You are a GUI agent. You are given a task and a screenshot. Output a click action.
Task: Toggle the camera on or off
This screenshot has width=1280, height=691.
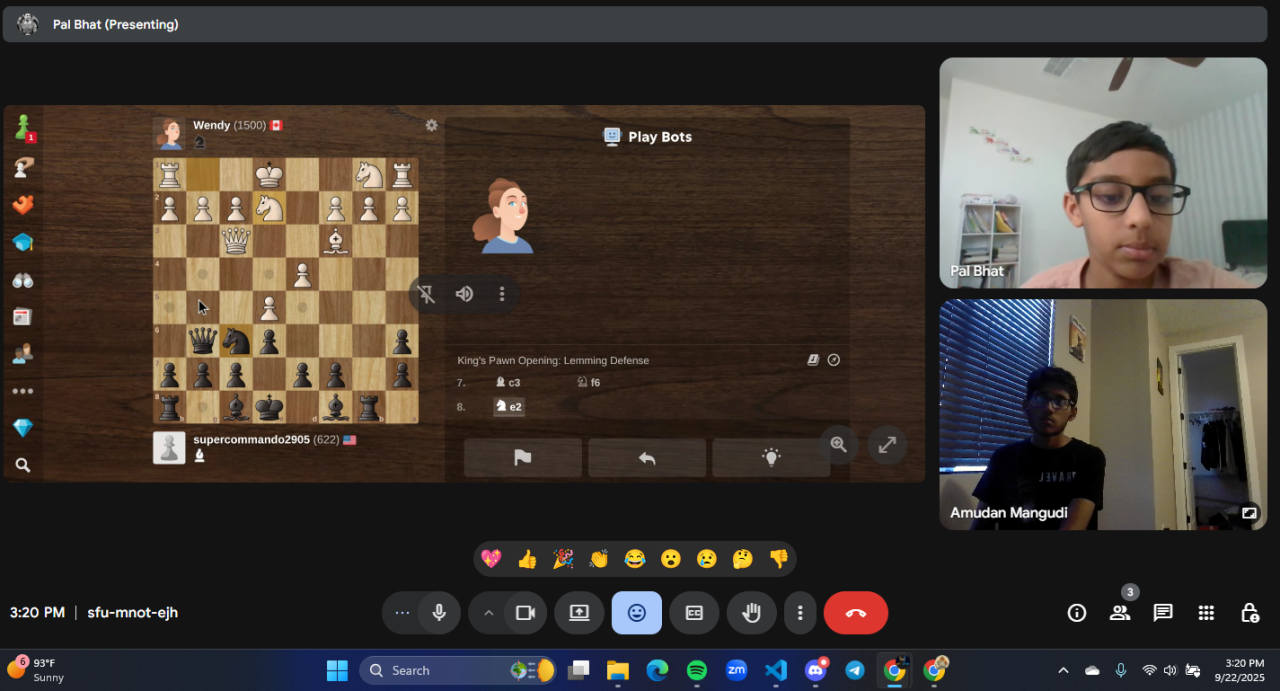pyautogui.click(x=525, y=613)
